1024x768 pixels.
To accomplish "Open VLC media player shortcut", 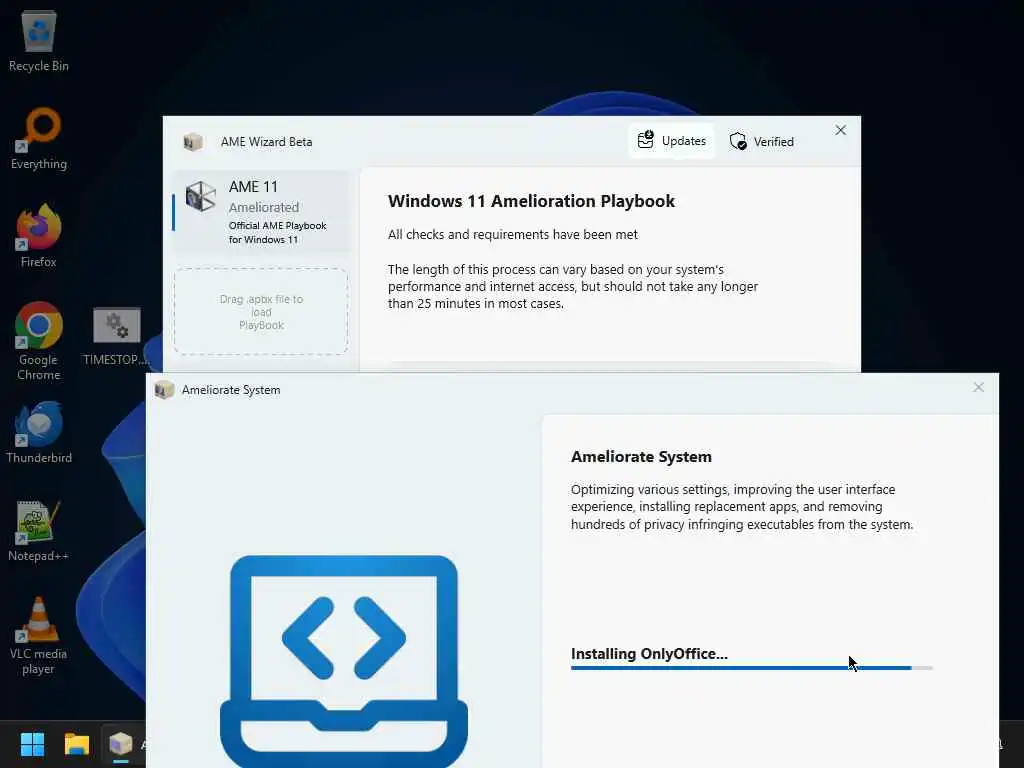I will 39,635.
